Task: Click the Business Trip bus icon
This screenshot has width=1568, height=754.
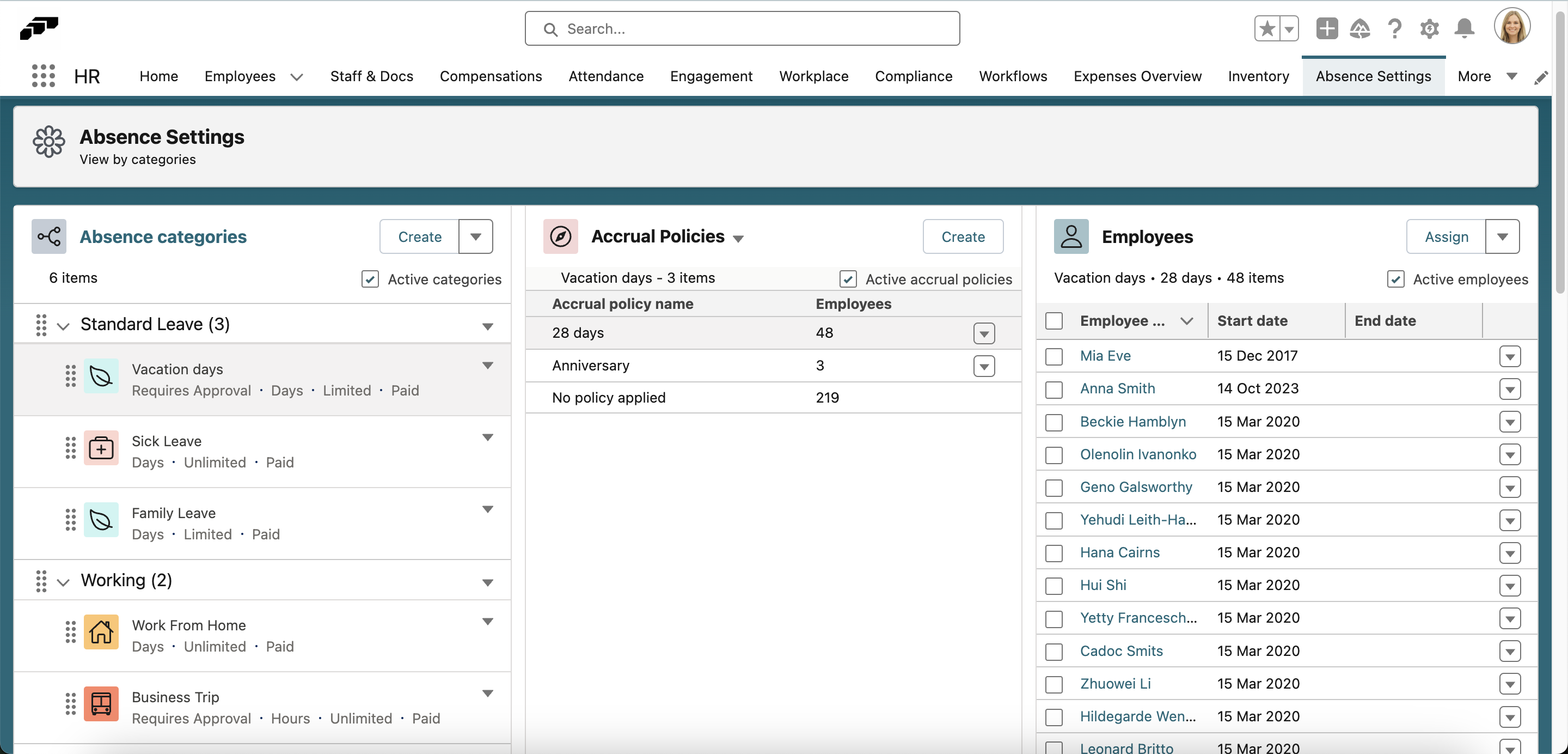Action: 101,703
